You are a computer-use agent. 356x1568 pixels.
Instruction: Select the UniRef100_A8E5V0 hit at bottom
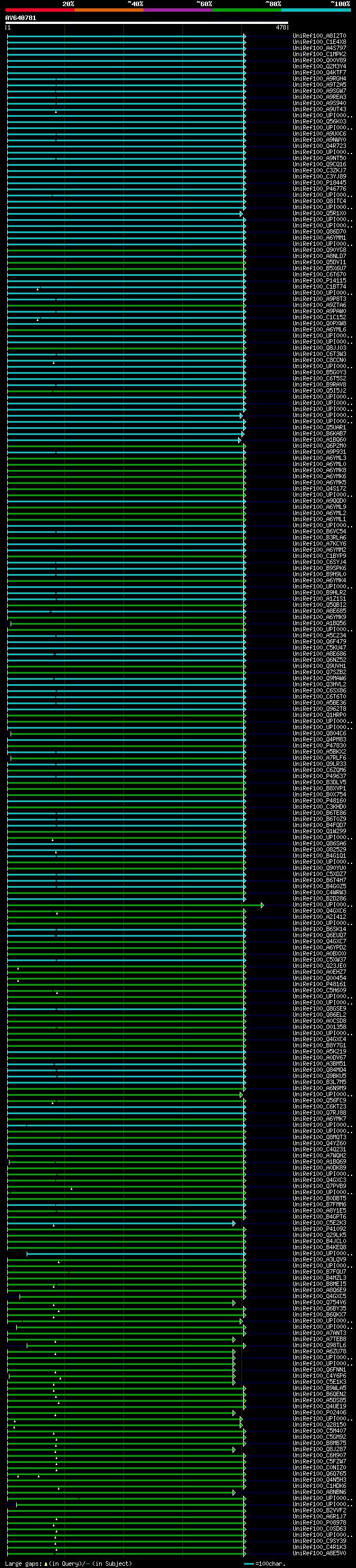319,1553
